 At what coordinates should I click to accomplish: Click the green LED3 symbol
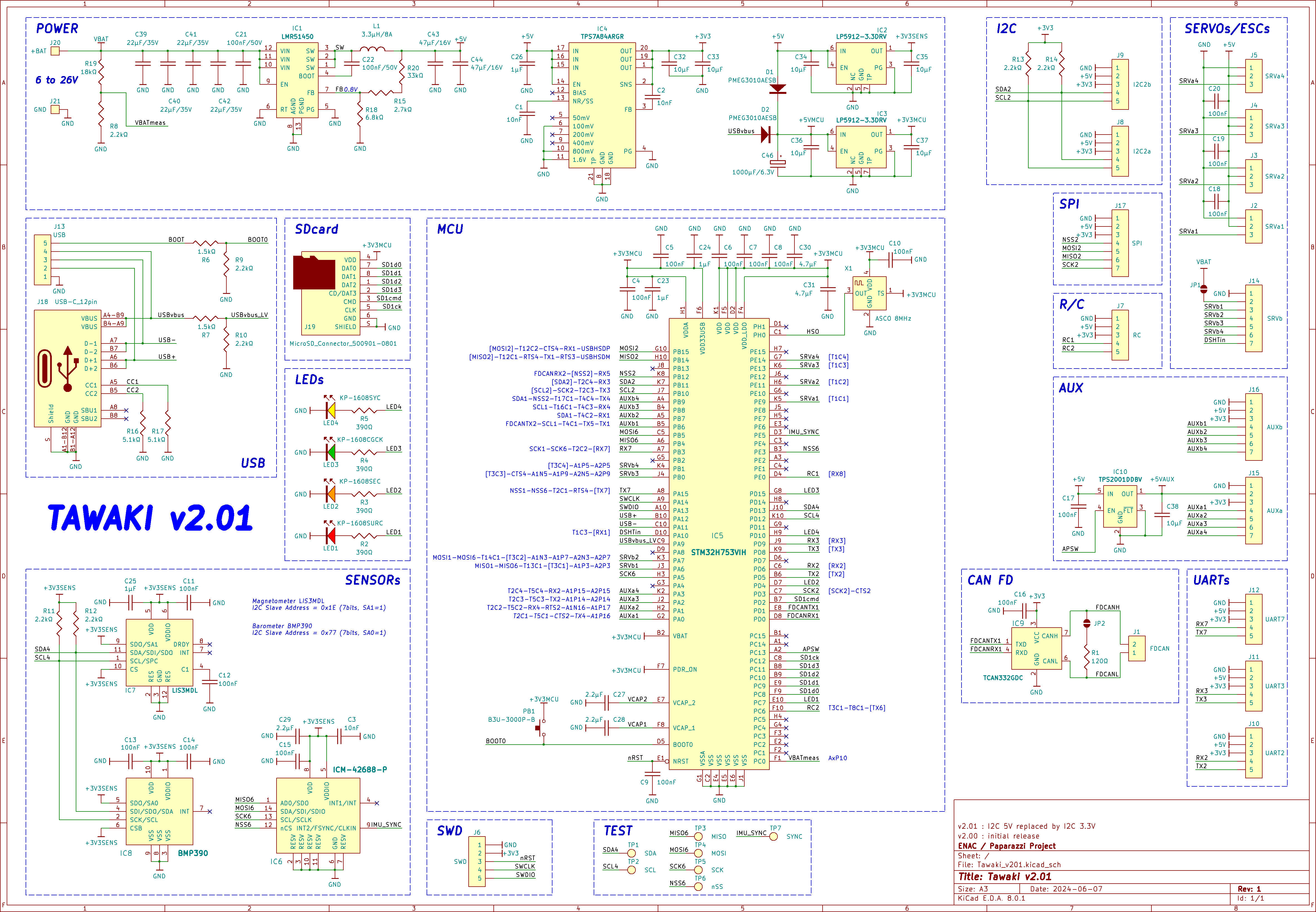coord(331,452)
